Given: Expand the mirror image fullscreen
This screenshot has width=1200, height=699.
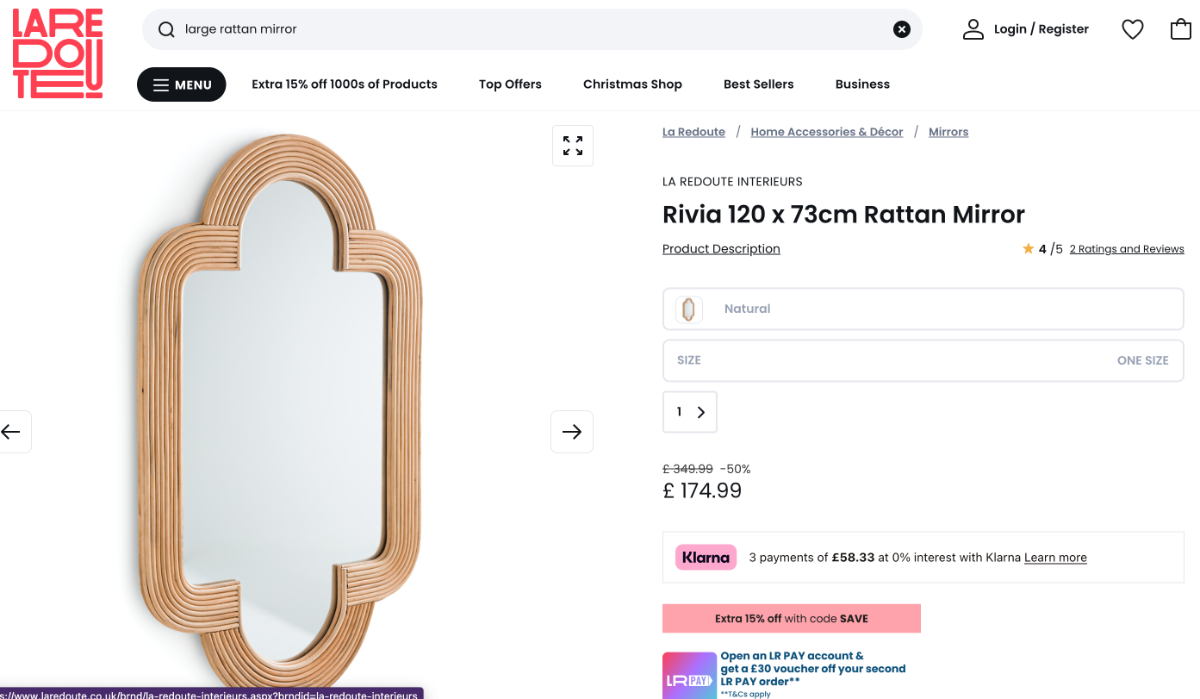Looking at the screenshot, I should (x=573, y=146).
